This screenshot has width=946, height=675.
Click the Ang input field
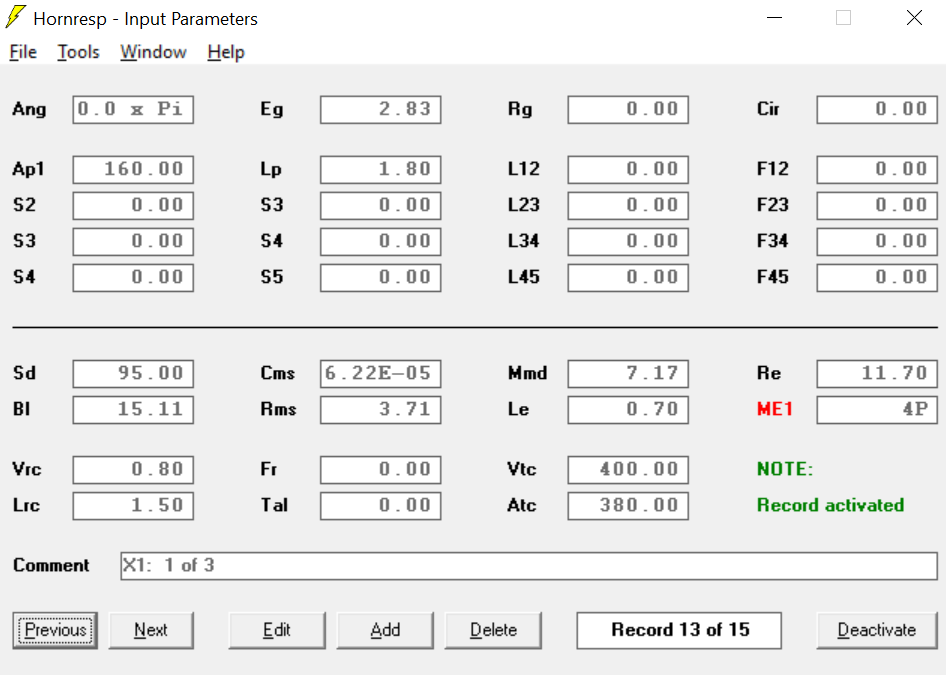click(x=133, y=110)
